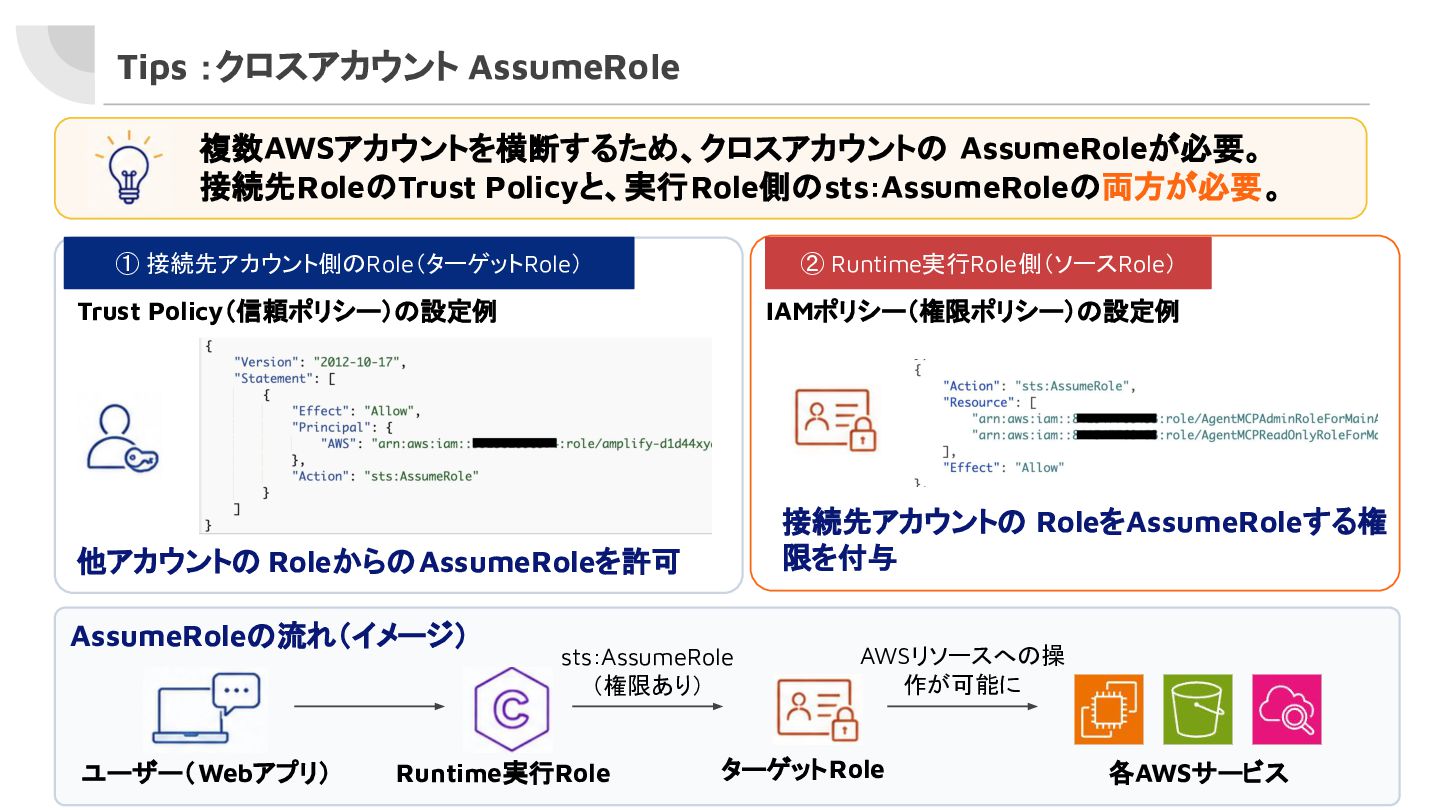
Task: Select the code line "Principal": {
Action: (x=341, y=427)
